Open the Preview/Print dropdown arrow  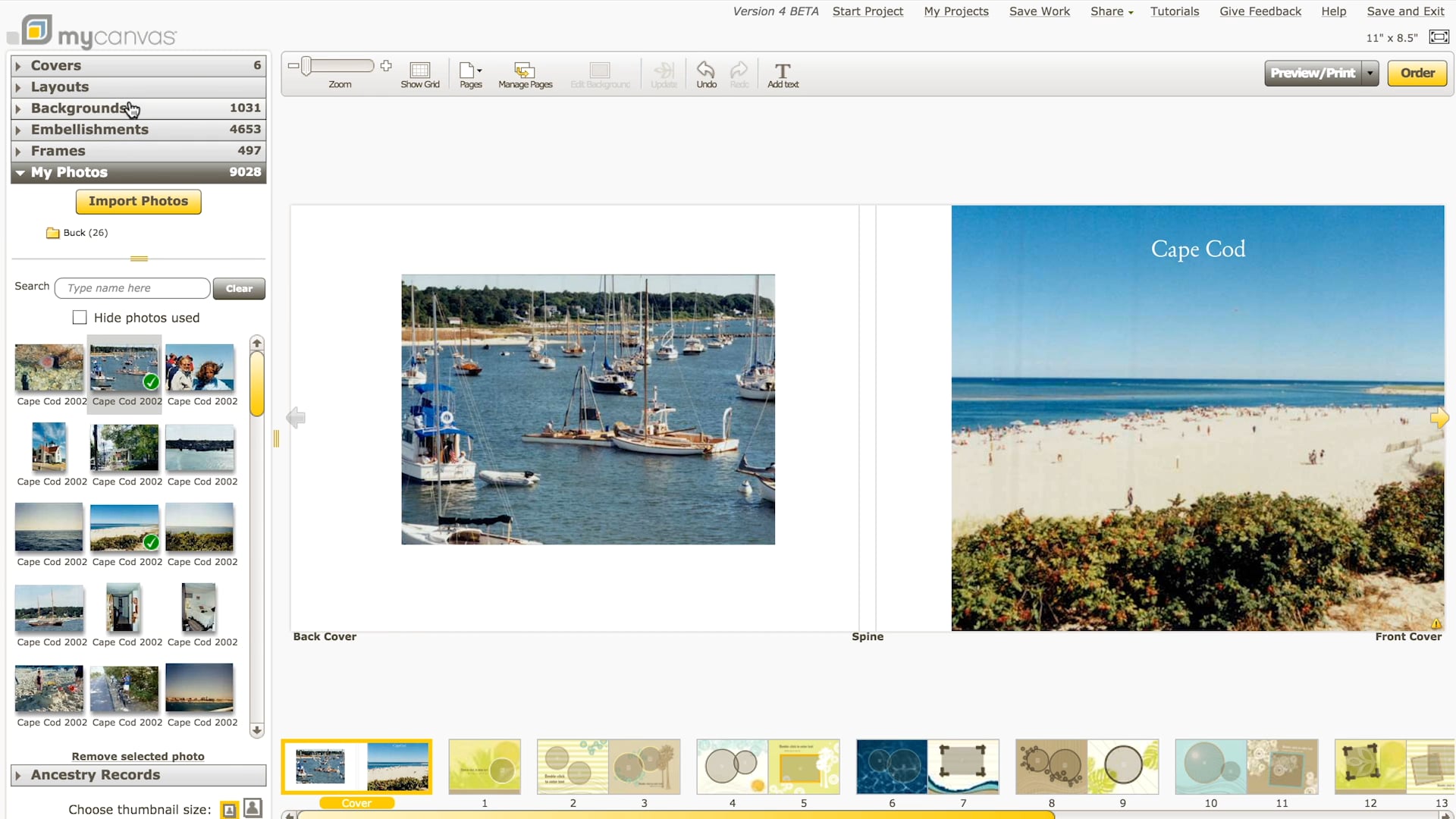point(1370,73)
